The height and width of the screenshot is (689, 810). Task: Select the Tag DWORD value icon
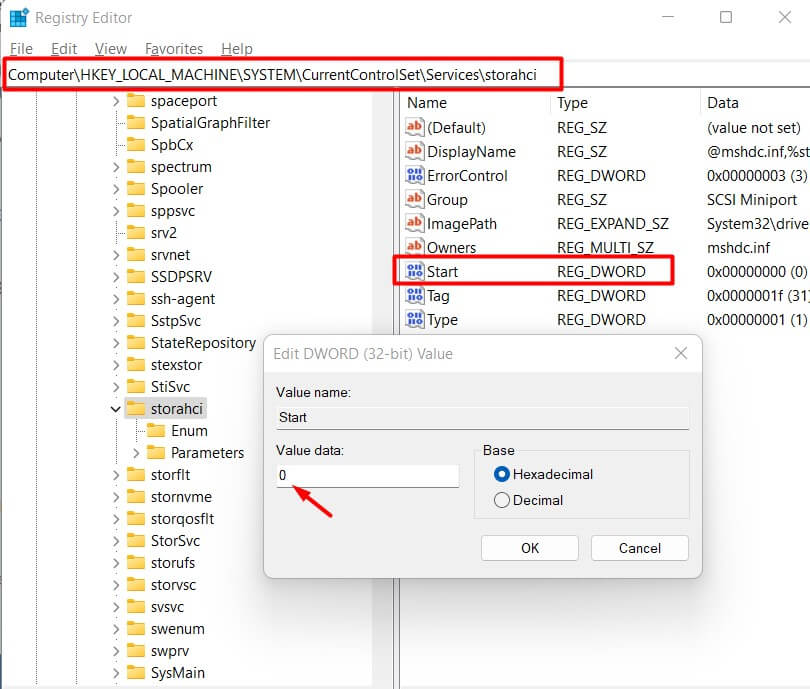pyautogui.click(x=414, y=295)
